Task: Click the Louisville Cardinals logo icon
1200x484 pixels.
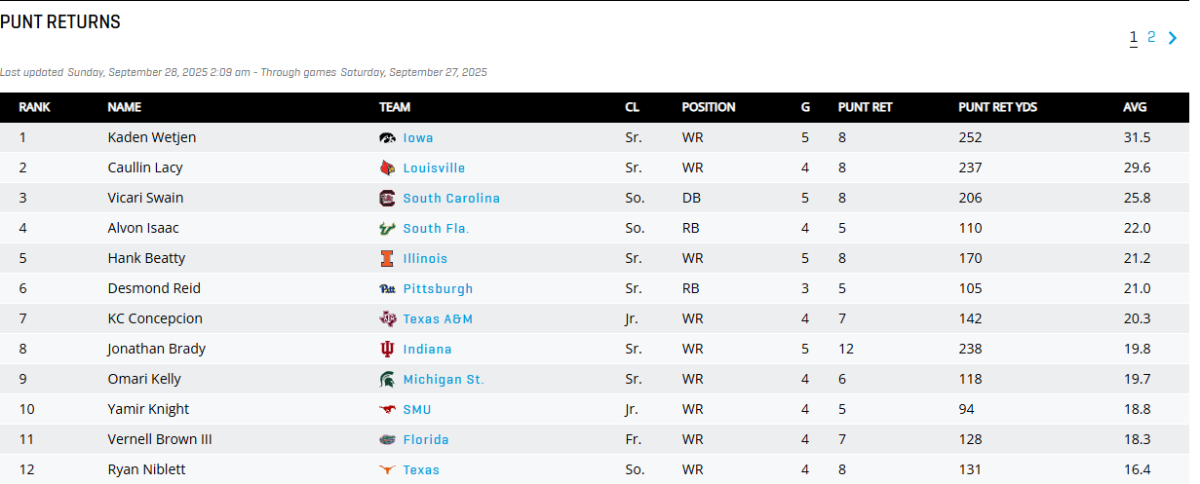Action: tap(387, 168)
